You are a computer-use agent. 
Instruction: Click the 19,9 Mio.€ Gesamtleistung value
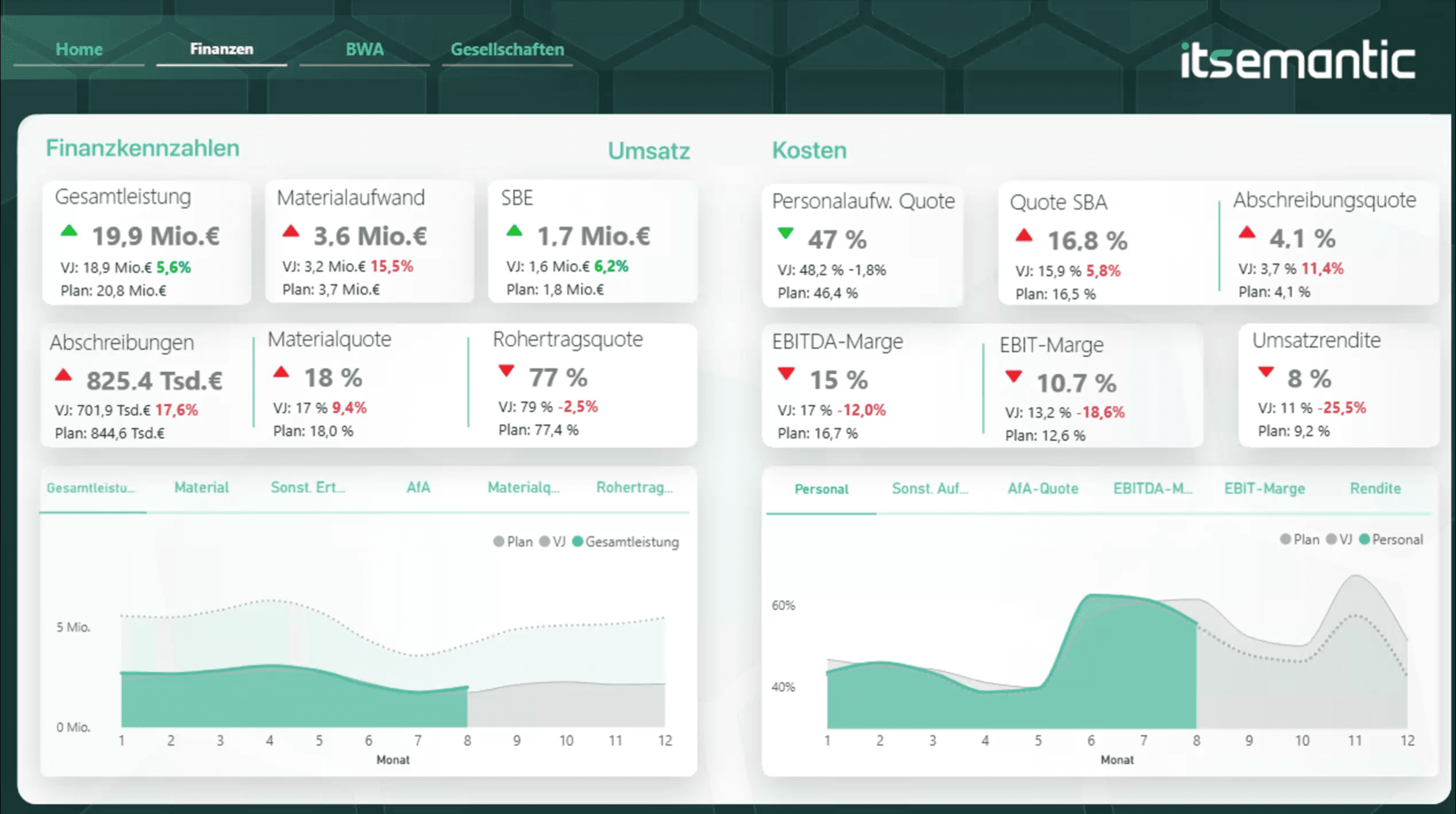point(156,236)
